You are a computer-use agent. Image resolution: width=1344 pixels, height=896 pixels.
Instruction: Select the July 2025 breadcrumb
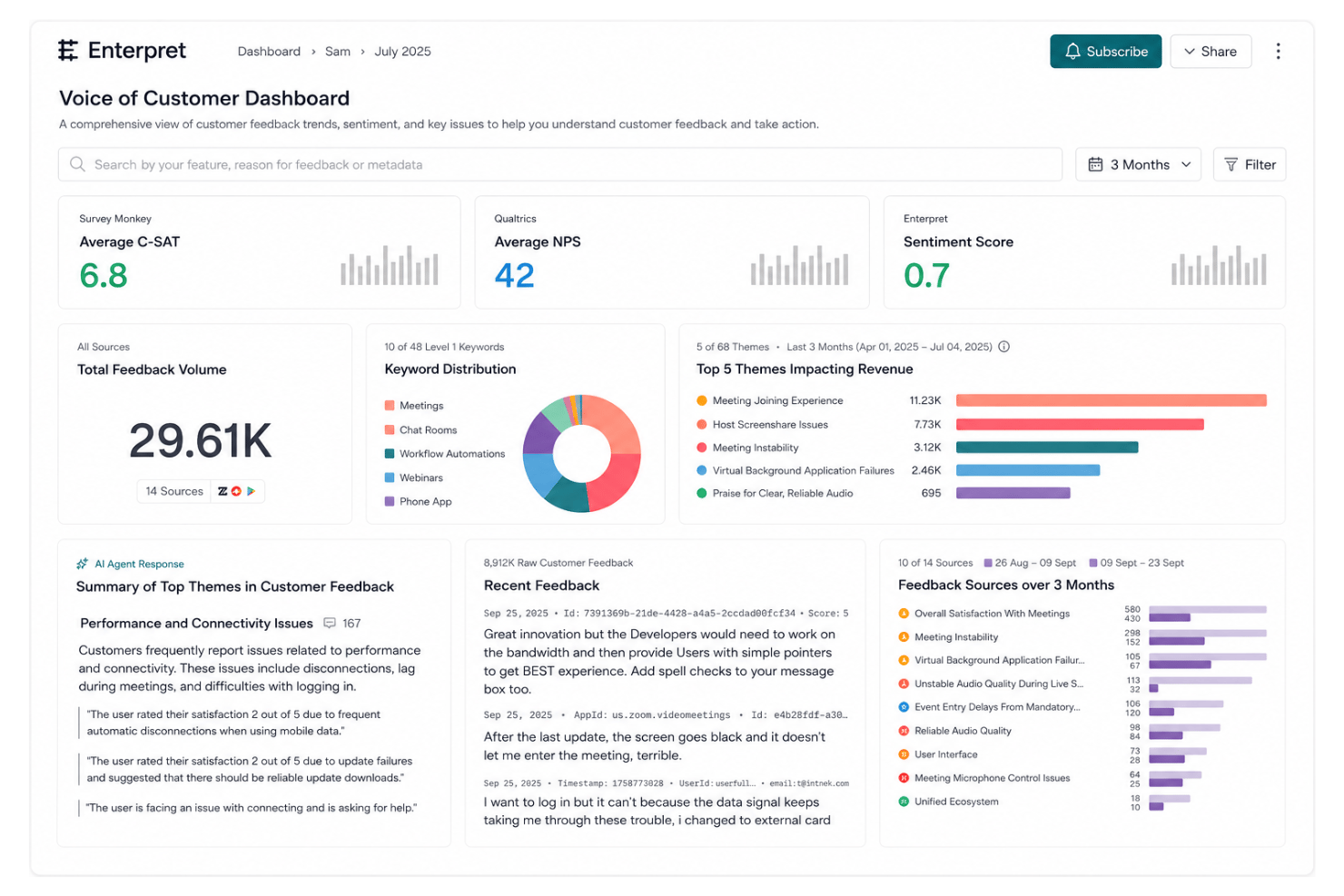coord(402,52)
